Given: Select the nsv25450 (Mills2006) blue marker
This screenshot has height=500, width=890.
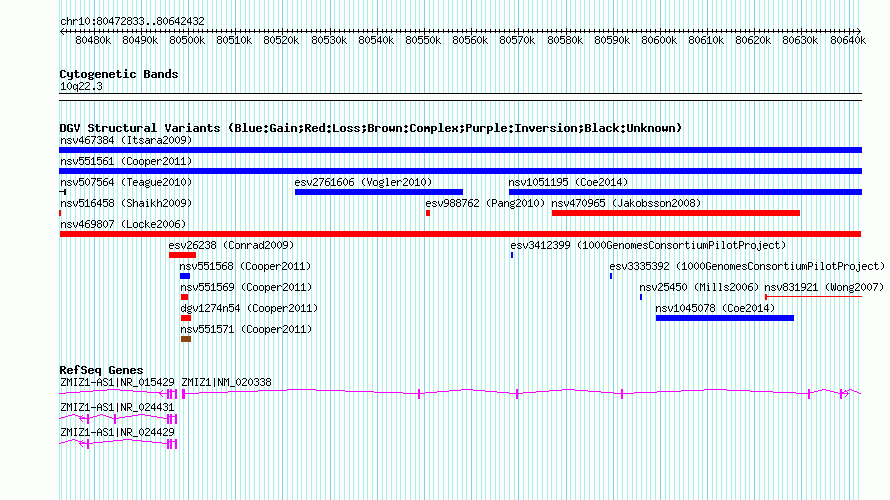Looking at the screenshot, I should 641,297.
